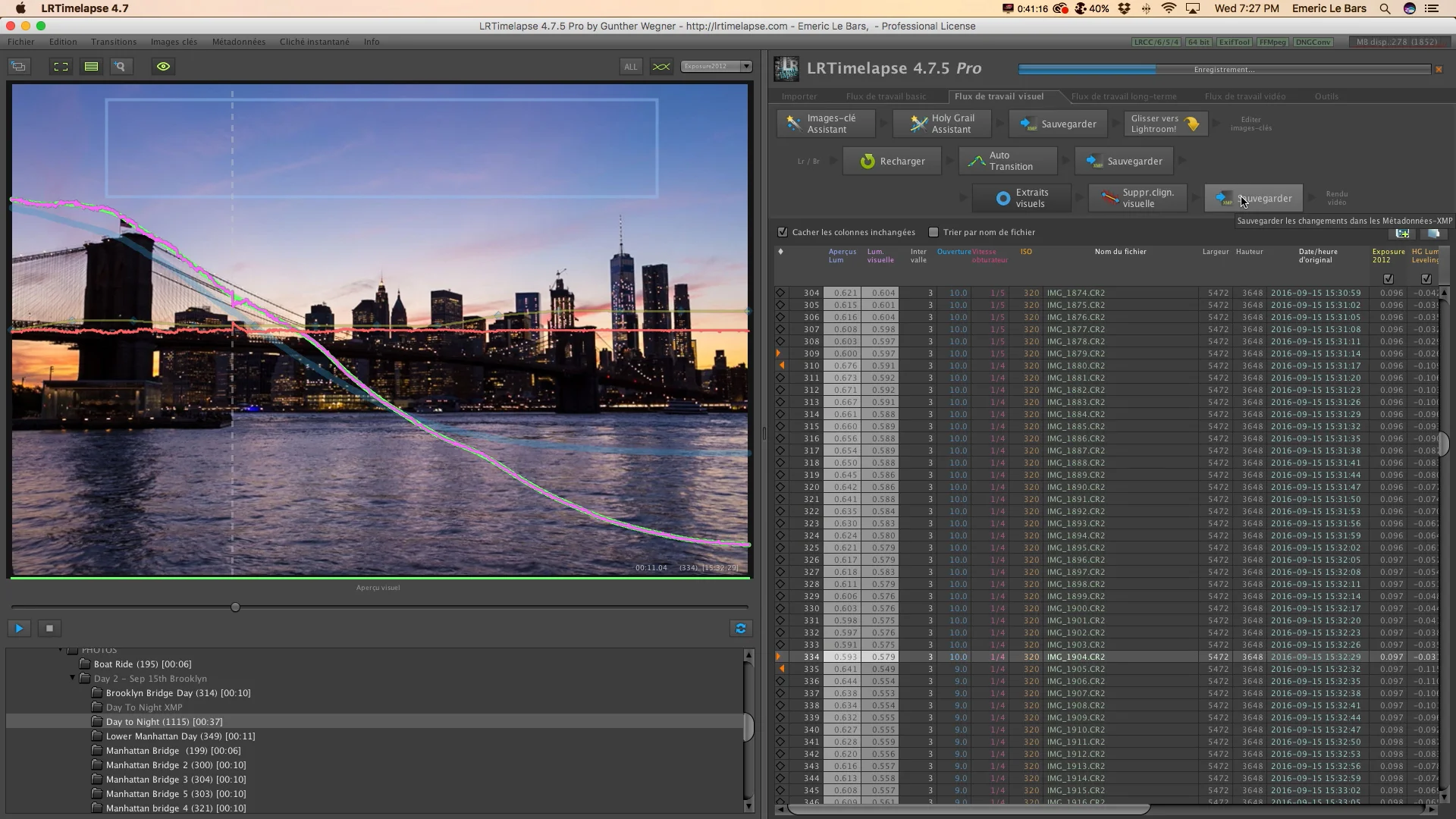Click third-row Sauvegarder button under cursor
Viewport: 1456px width, 819px height.
pyautogui.click(x=1254, y=198)
